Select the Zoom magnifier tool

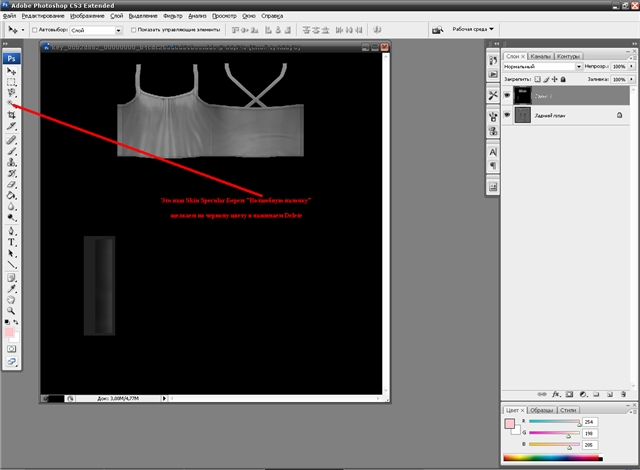tap(12, 311)
